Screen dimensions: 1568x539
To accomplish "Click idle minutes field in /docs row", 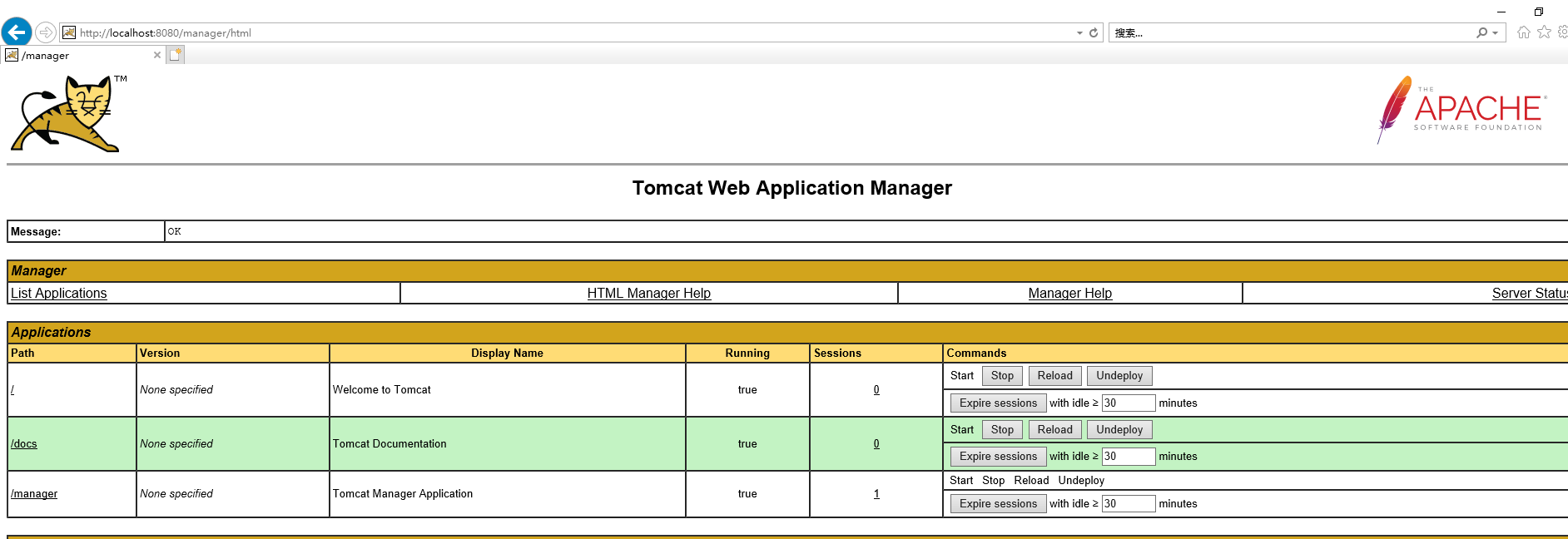I will pyautogui.click(x=1129, y=456).
